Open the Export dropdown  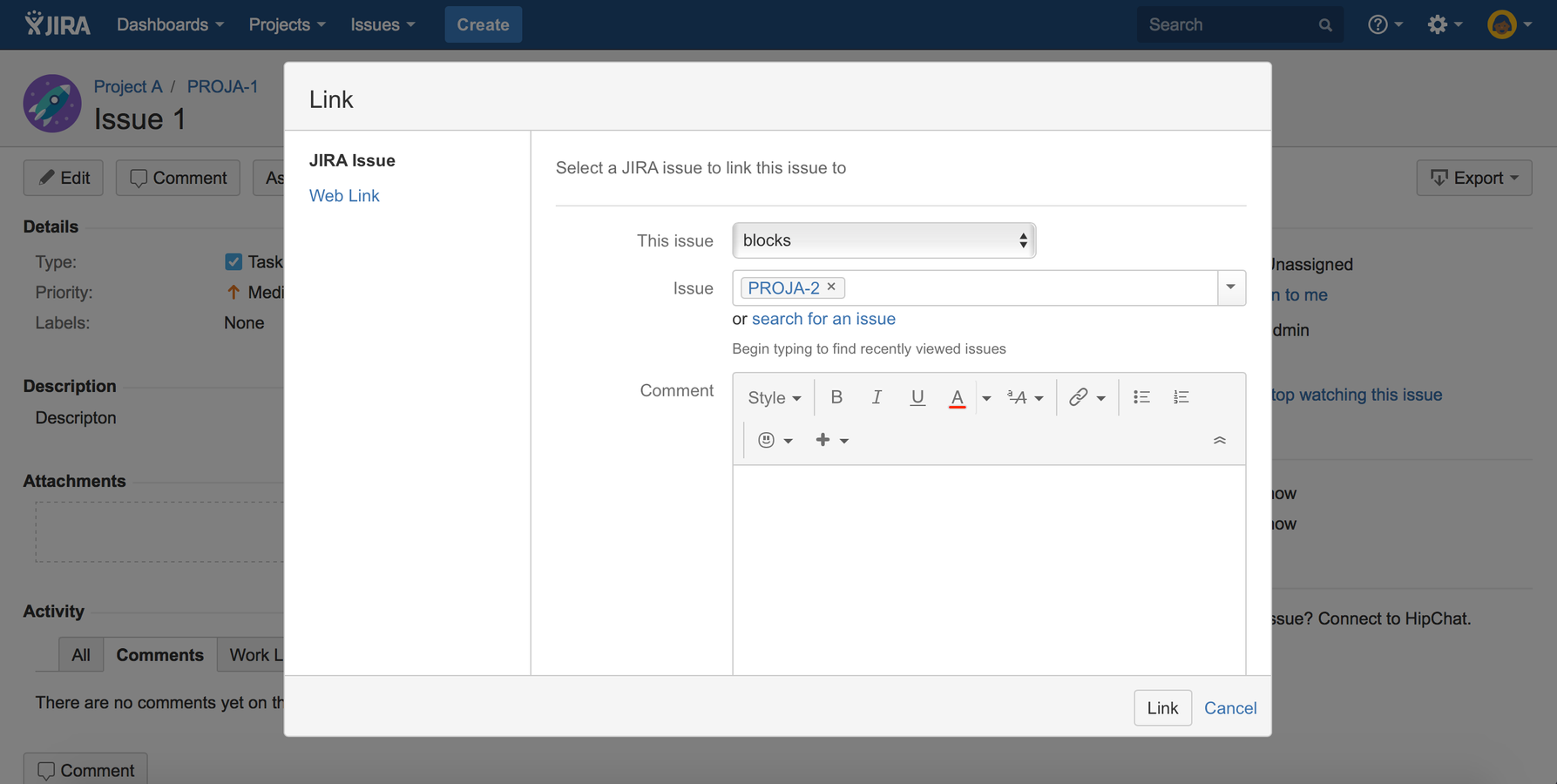pos(1473,178)
